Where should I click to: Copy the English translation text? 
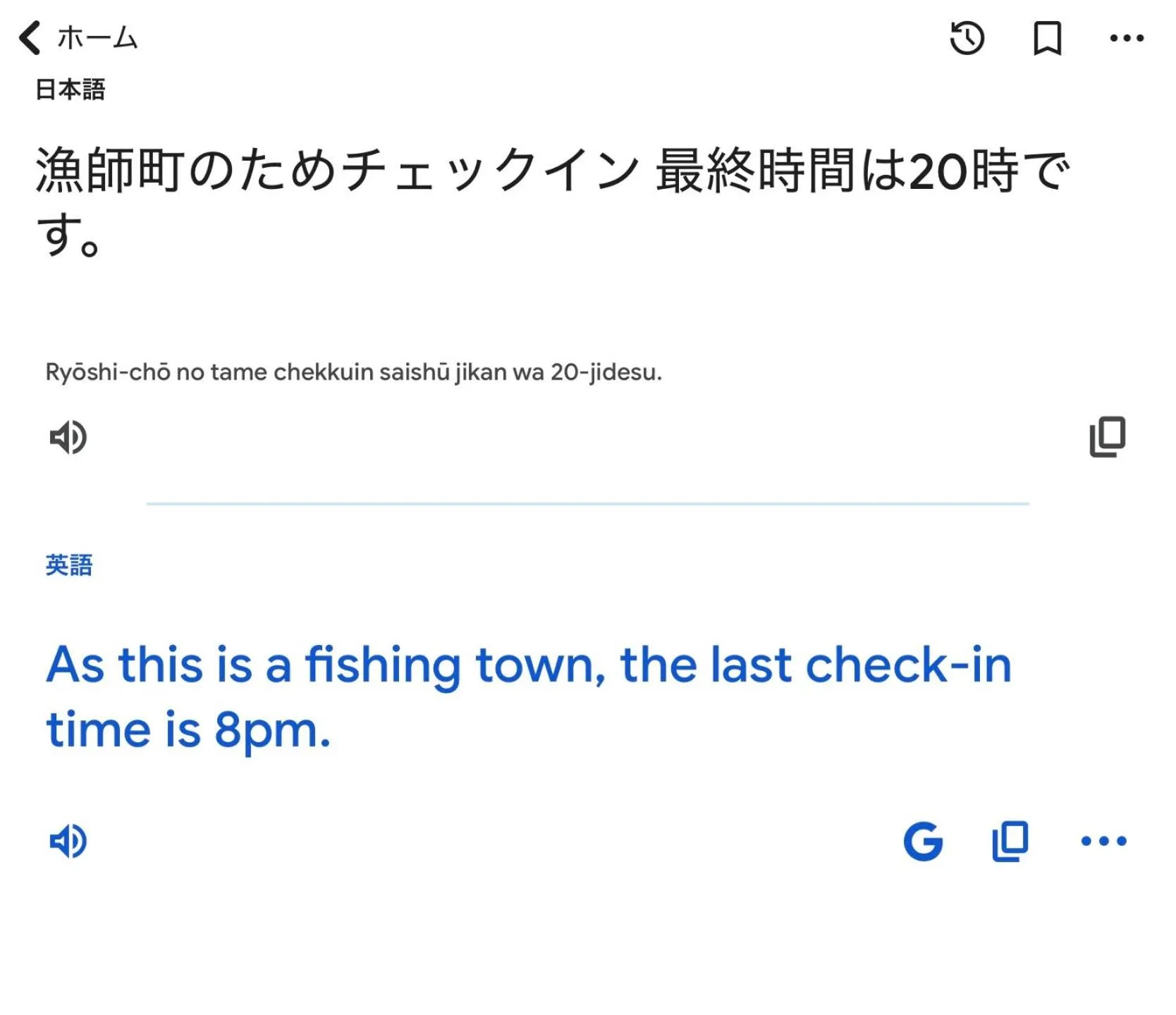point(1008,840)
